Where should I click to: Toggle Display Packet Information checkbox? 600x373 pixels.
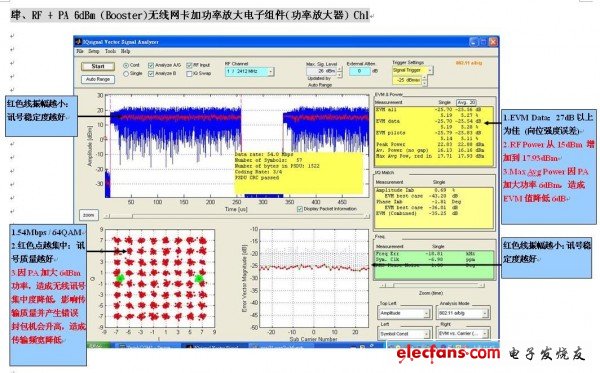(x=300, y=209)
